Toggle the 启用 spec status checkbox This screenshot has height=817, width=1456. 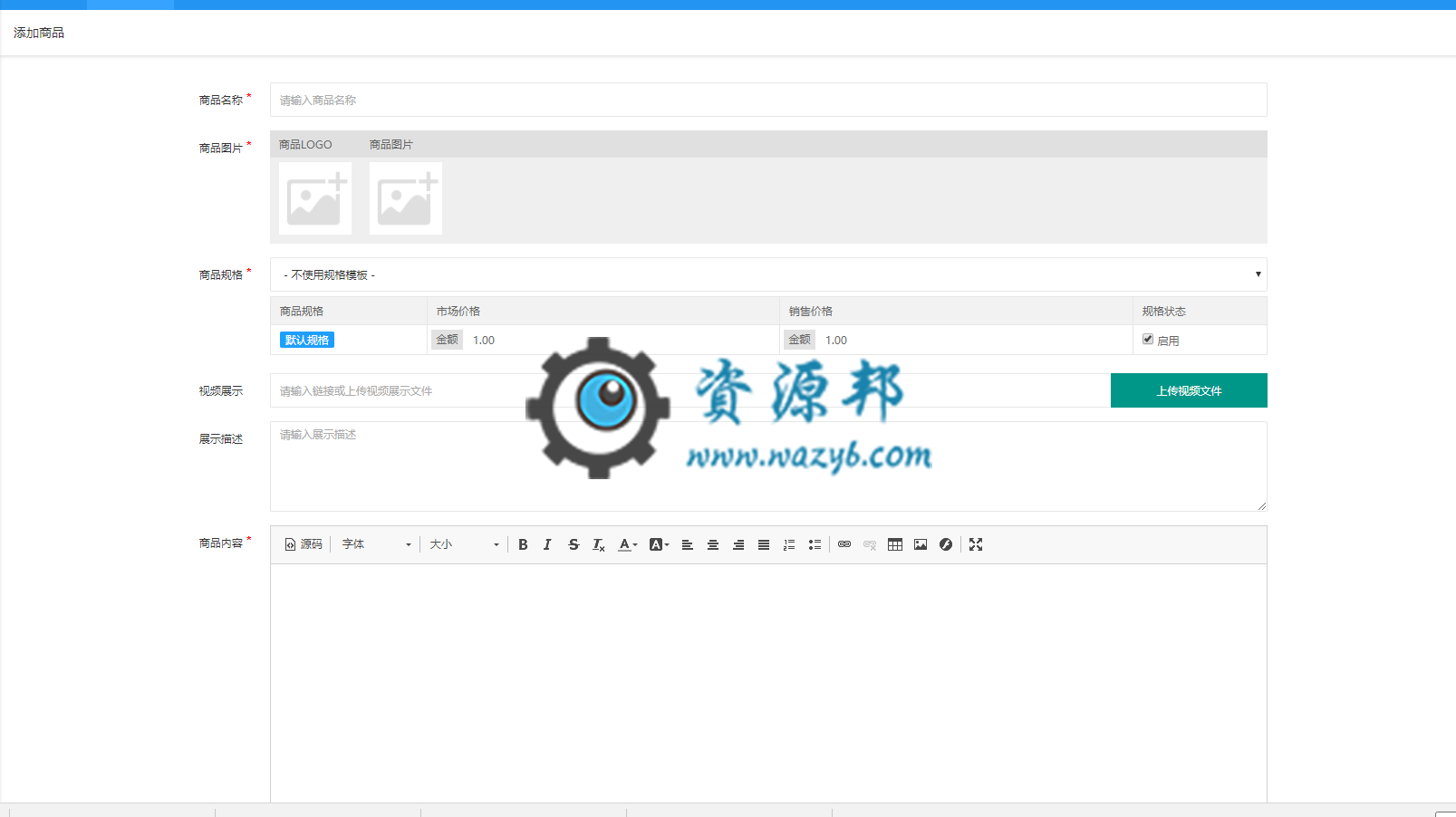tap(1148, 339)
